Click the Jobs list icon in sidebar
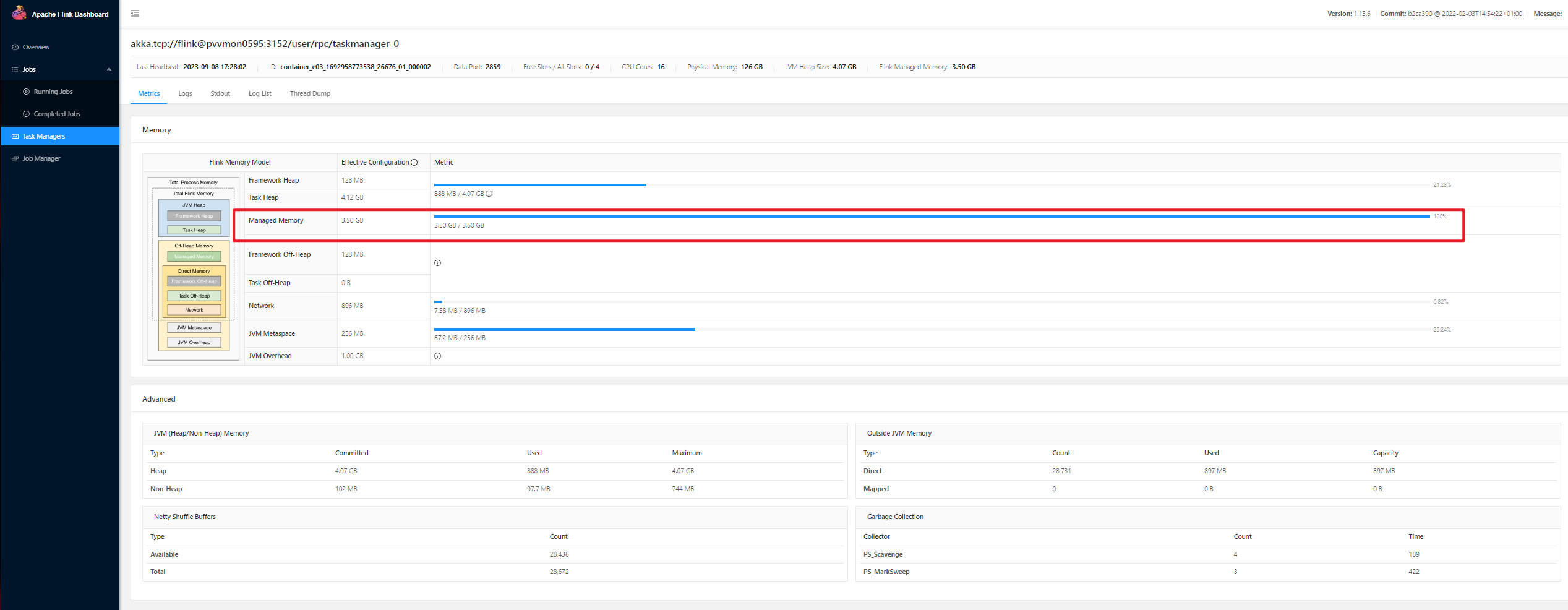The height and width of the screenshot is (610, 1568). pos(15,69)
